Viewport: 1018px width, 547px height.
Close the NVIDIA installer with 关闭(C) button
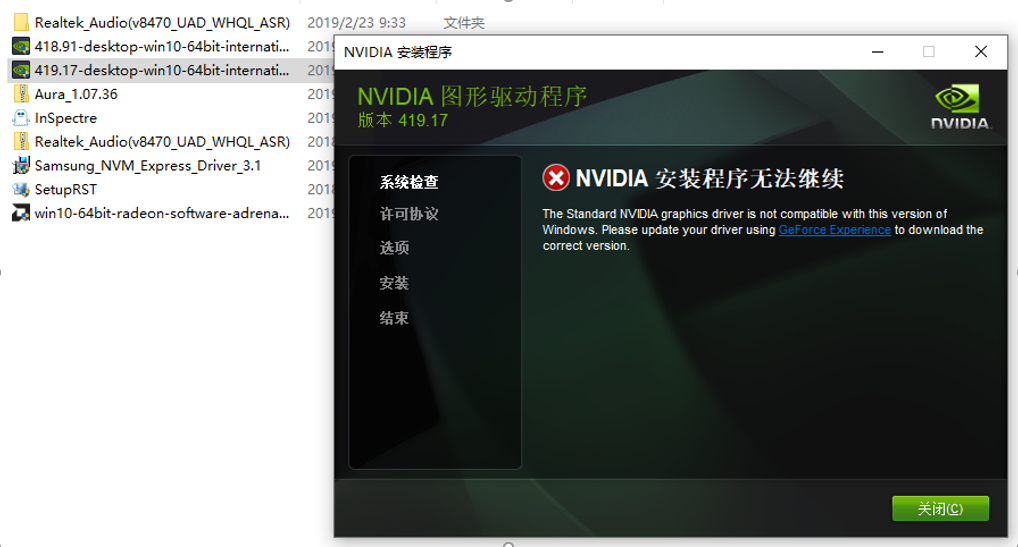point(940,509)
